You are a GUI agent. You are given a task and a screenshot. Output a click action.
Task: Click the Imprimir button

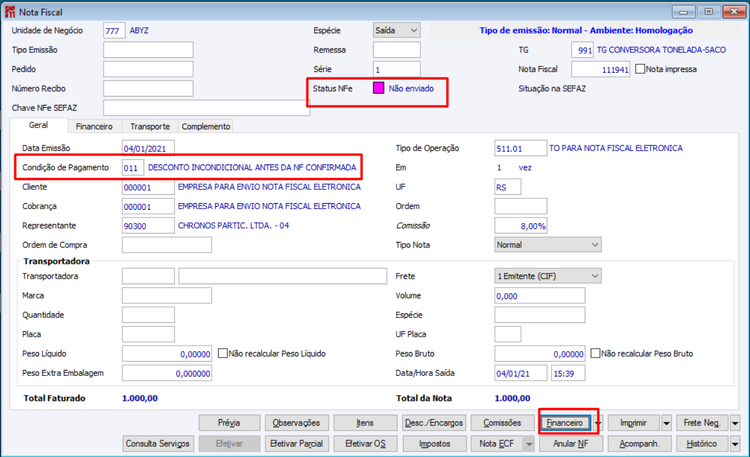[634, 423]
